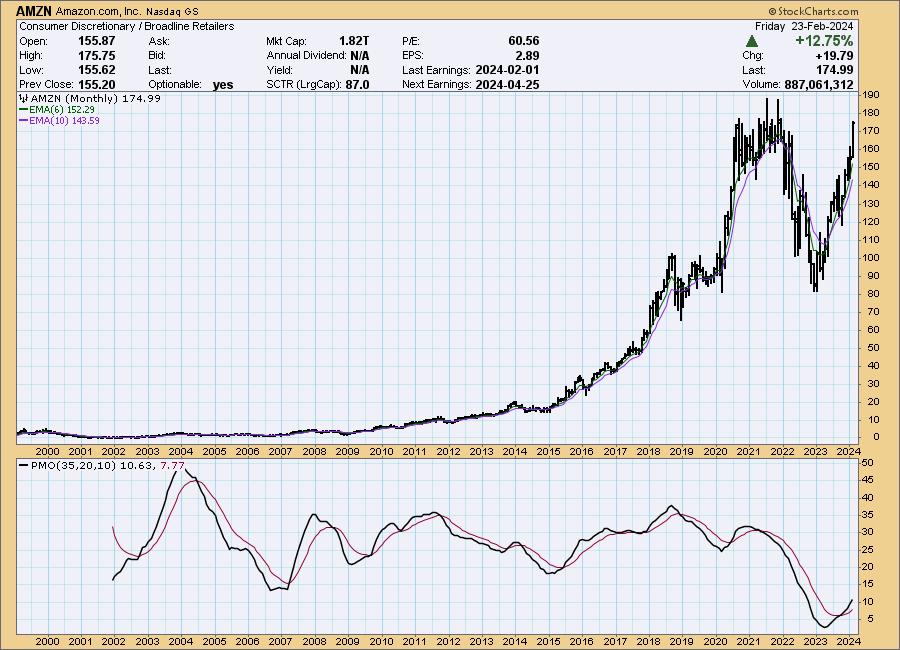The width and height of the screenshot is (900, 650).
Task: Click the Yield: label
Action: (x=280, y=70)
